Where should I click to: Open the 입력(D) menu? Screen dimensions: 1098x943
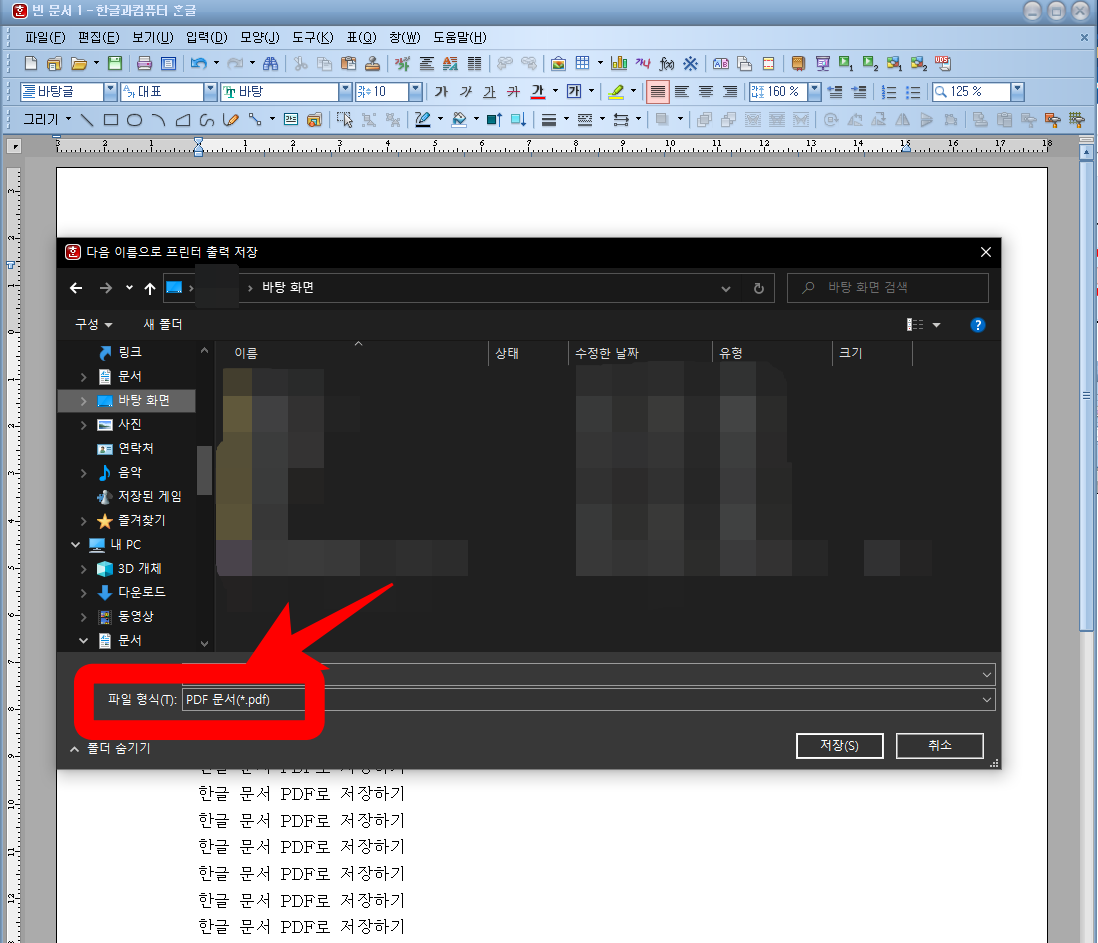(207, 37)
